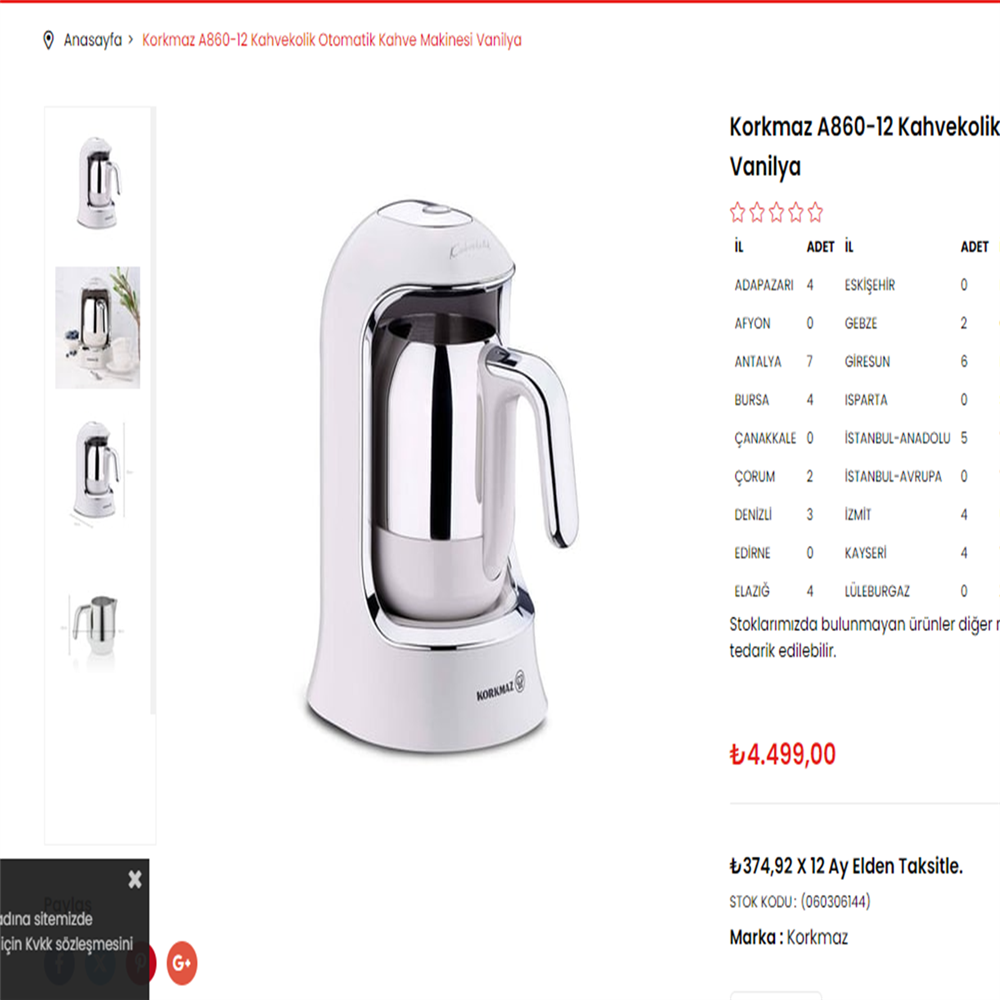
Task: Click the ₺4.499,00 price label
Action: 783,754
